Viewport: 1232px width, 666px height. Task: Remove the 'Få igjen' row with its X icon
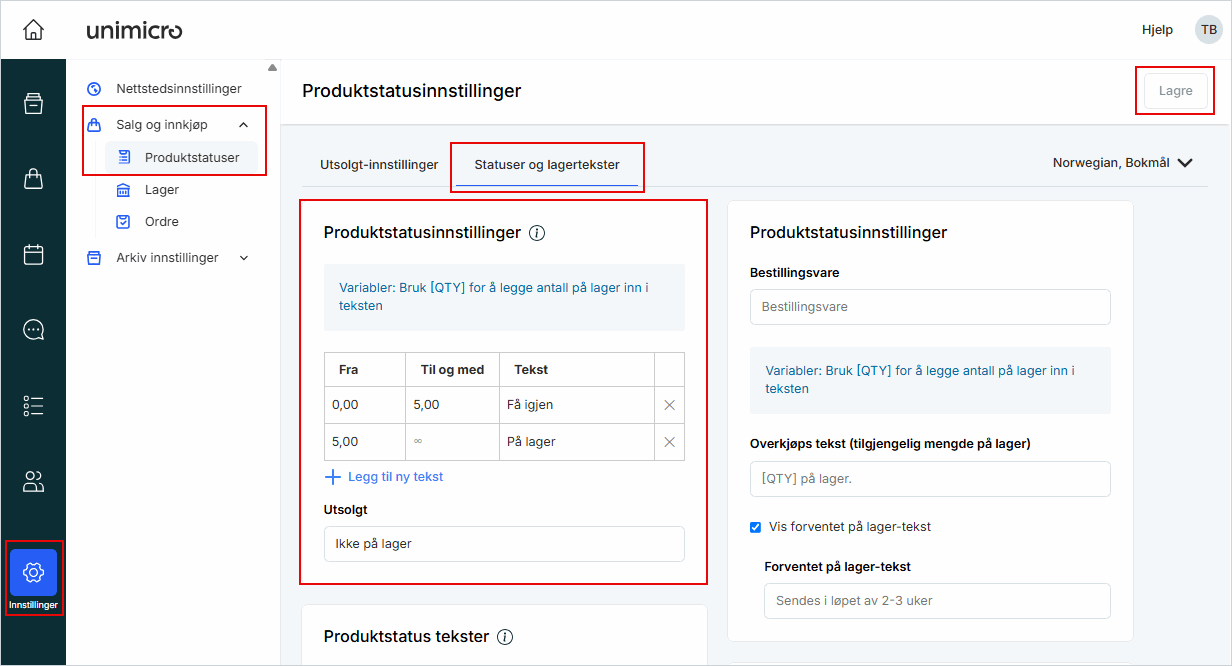click(668, 404)
